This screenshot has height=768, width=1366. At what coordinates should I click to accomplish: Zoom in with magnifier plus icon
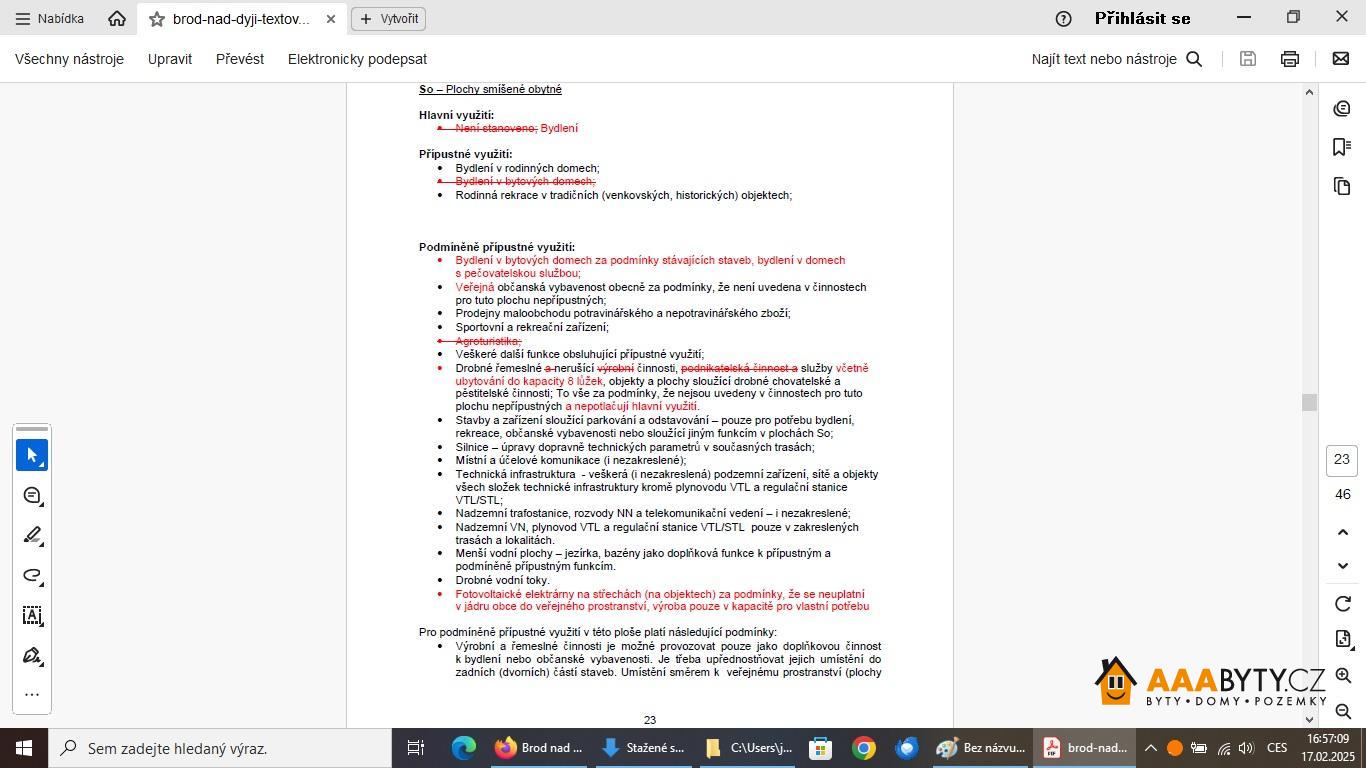pyautogui.click(x=1343, y=676)
